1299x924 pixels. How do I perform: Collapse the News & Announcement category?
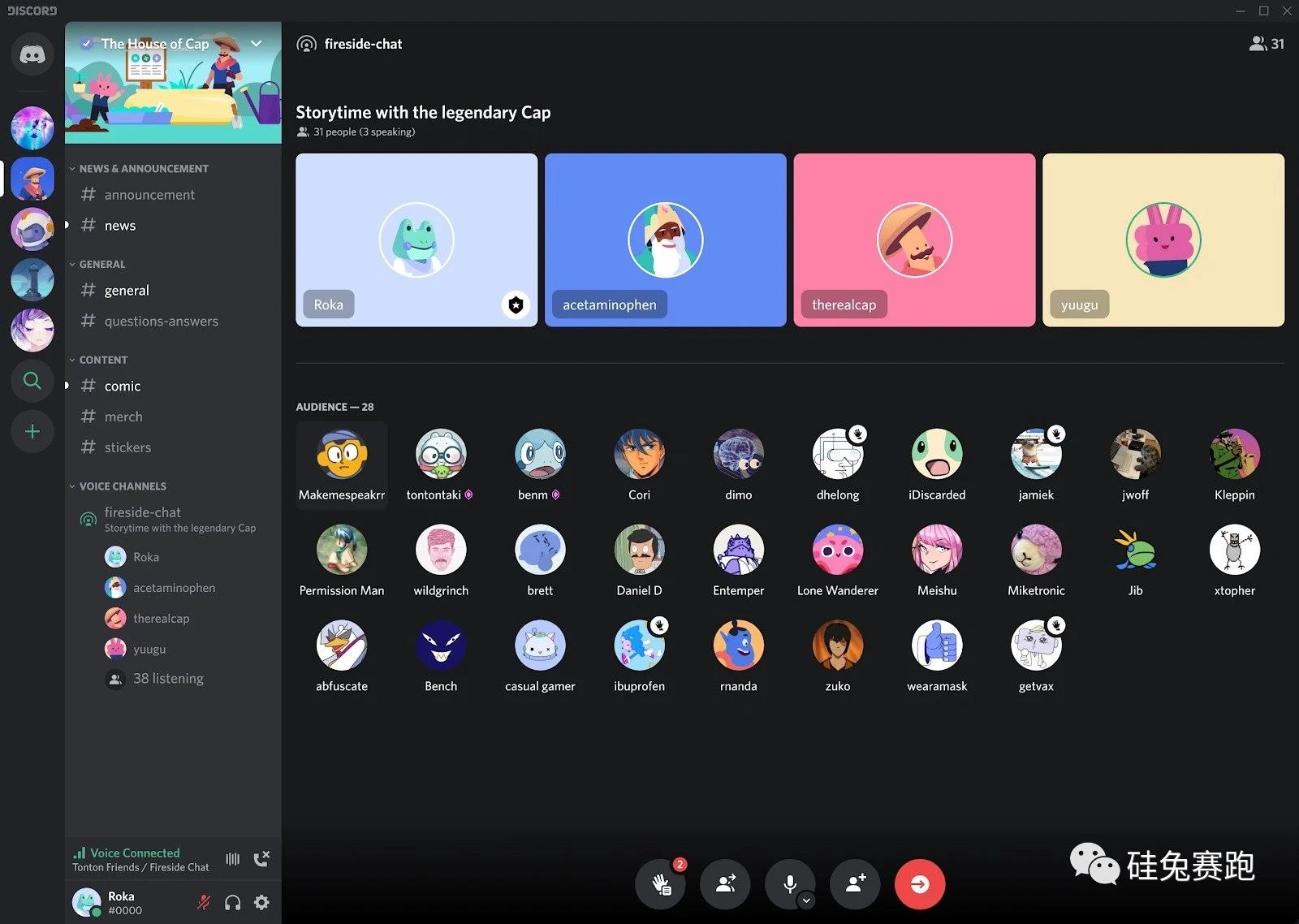point(143,169)
